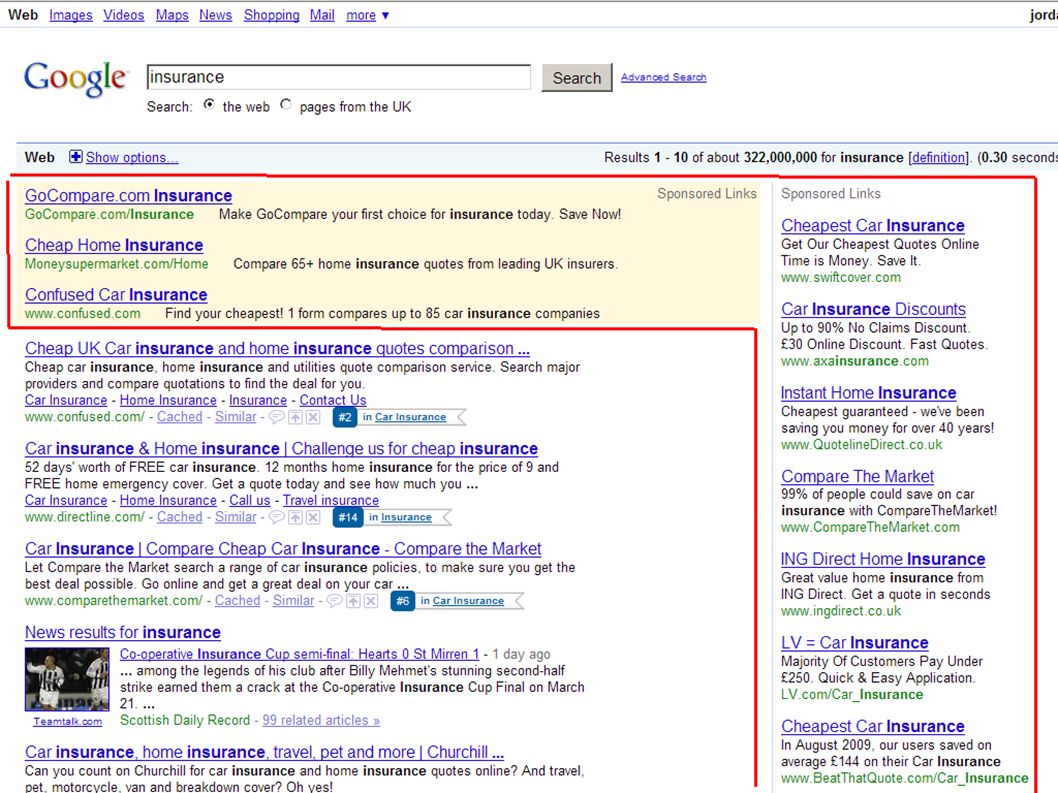The height and width of the screenshot is (793, 1058).
Task: Open Similar link for confused.com
Action: 235,417
